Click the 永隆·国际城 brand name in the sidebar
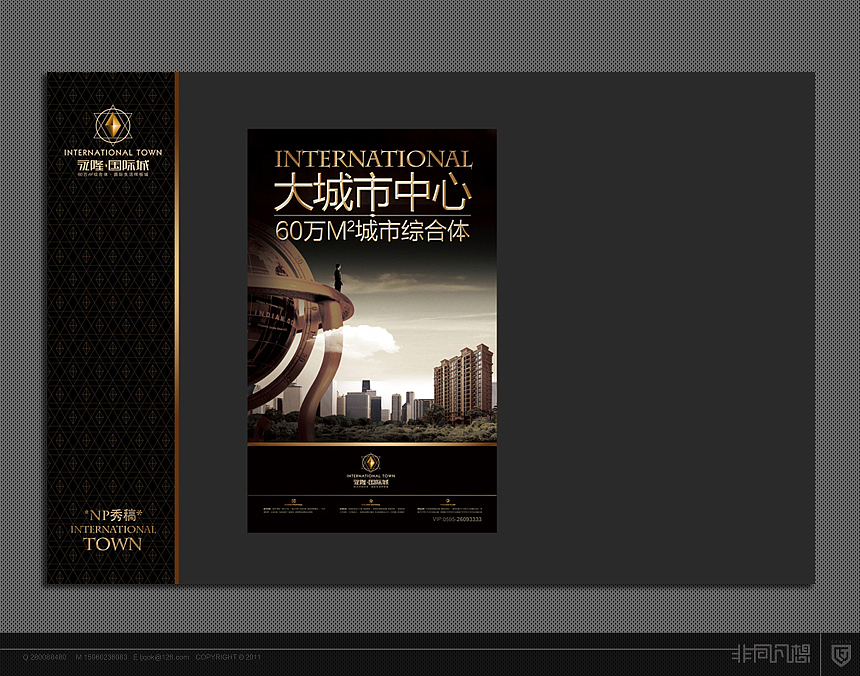Image resolution: width=860 pixels, height=676 pixels. click(x=113, y=165)
